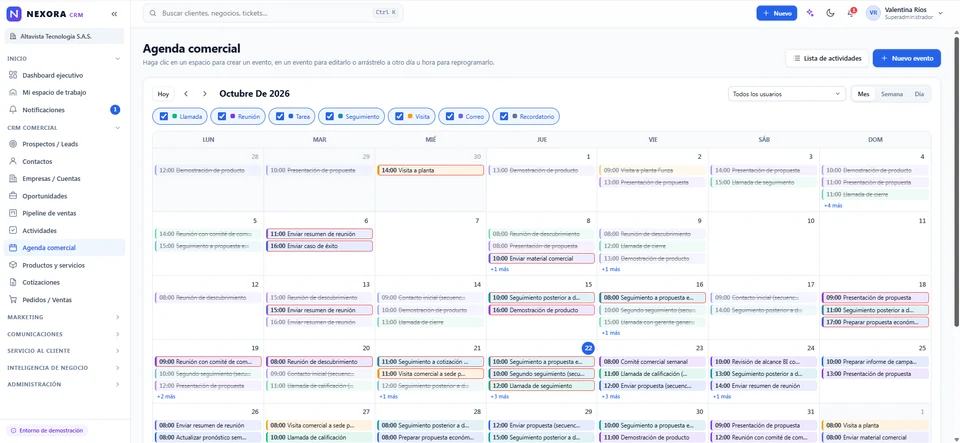This screenshot has height=443, width=960.
Task: Open the 14:00 Visita a planta event
Action: click(430, 170)
